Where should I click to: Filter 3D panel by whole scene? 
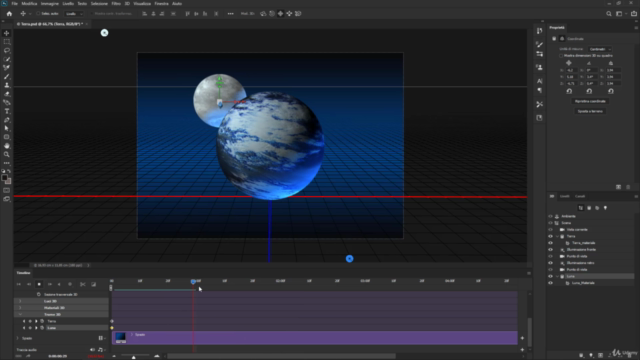pos(581,208)
